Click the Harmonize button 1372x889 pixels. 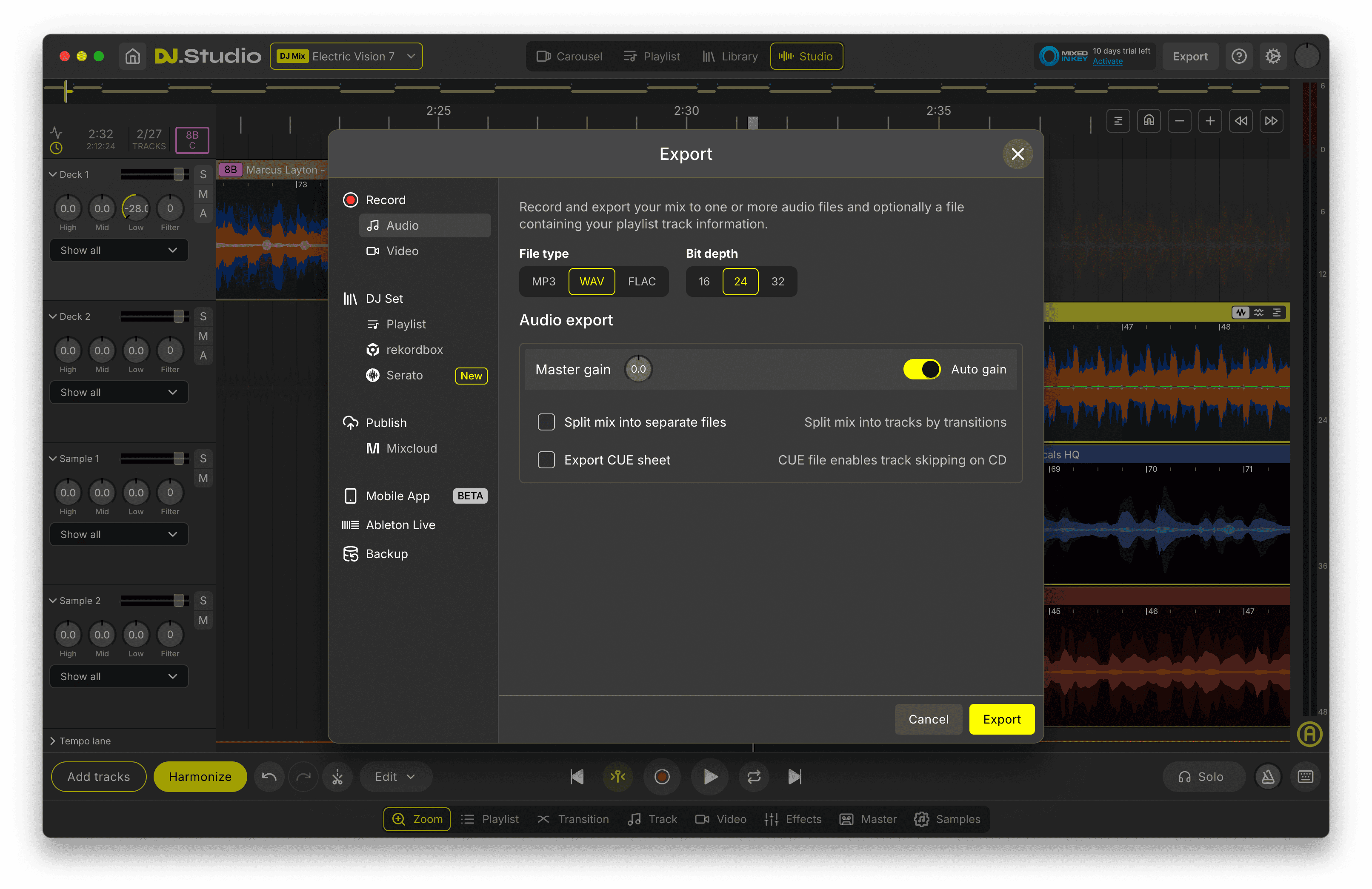point(200,777)
